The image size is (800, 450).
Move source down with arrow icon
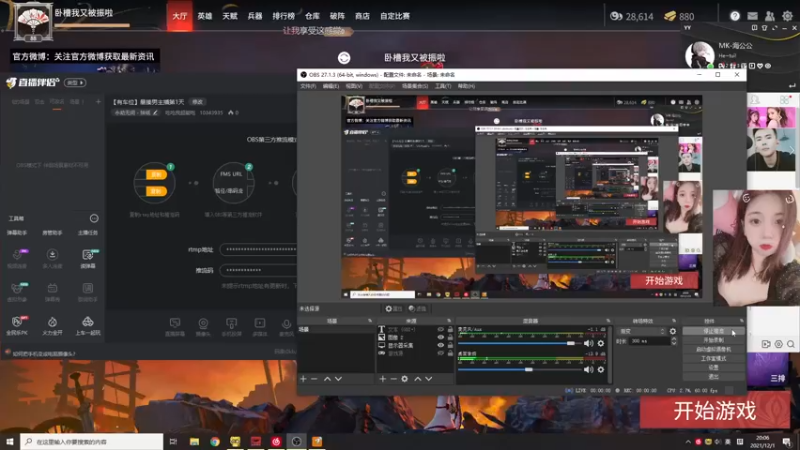point(429,379)
